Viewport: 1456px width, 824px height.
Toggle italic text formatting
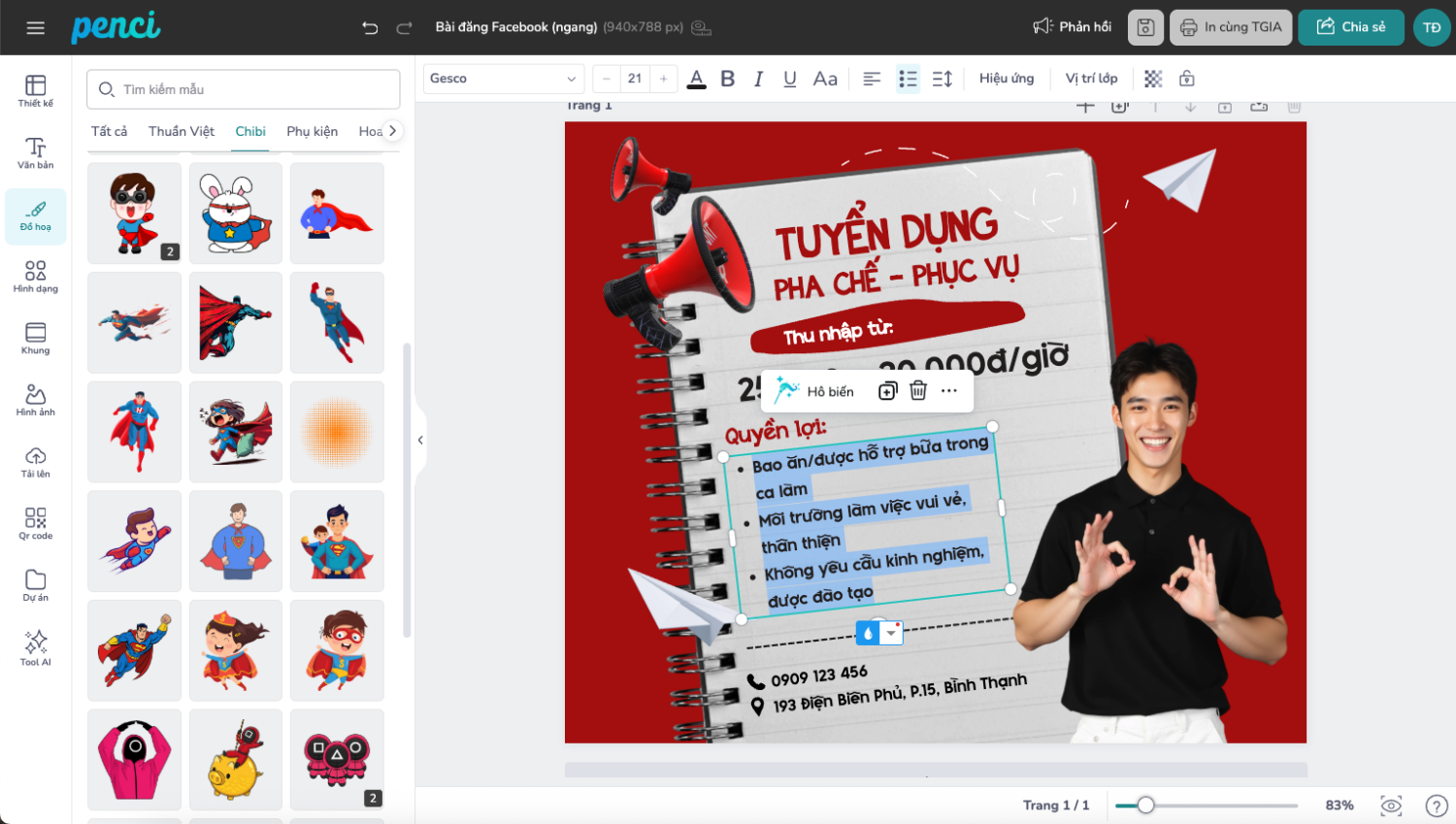click(x=758, y=79)
